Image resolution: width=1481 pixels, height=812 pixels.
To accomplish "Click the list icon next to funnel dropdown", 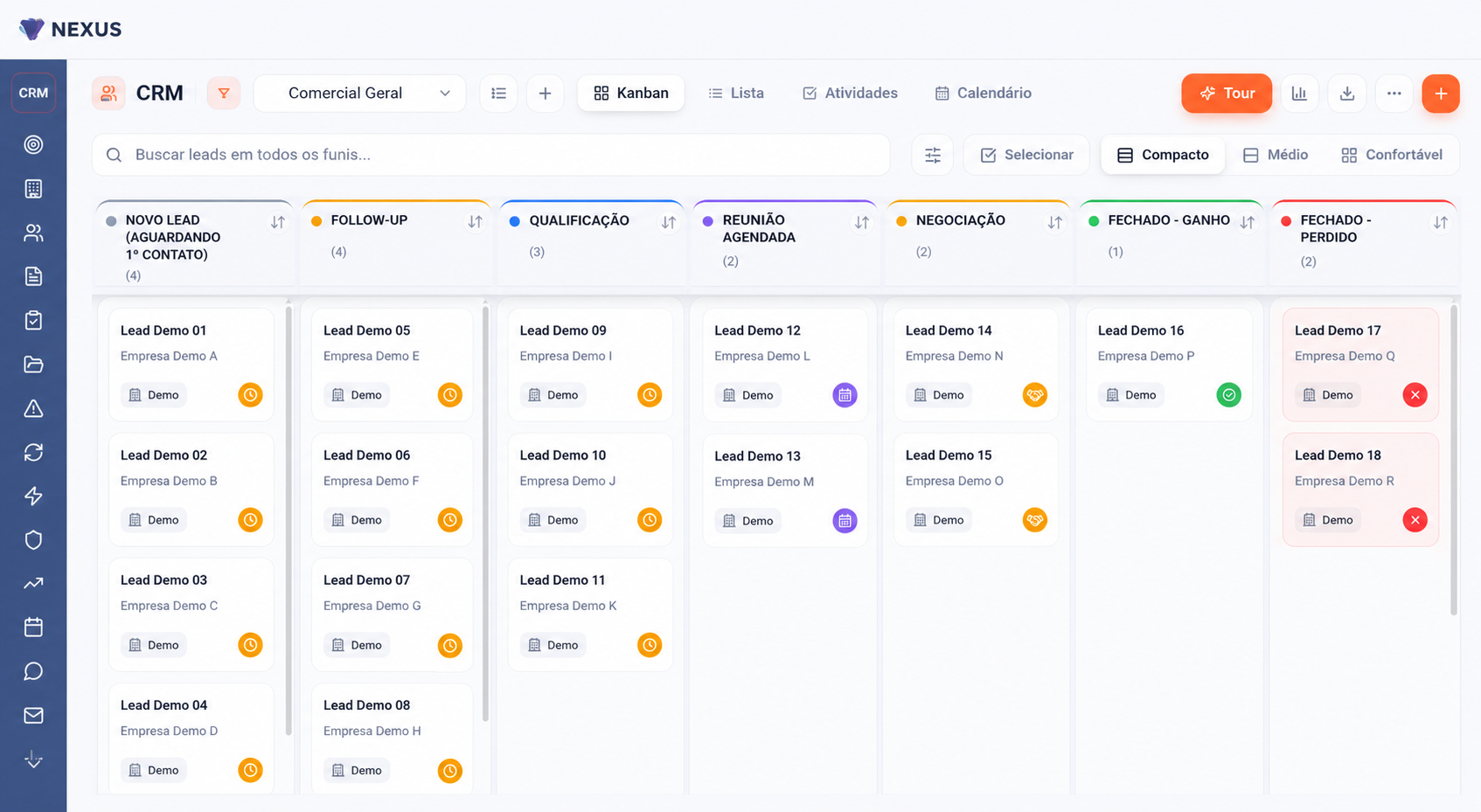I will [498, 94].
